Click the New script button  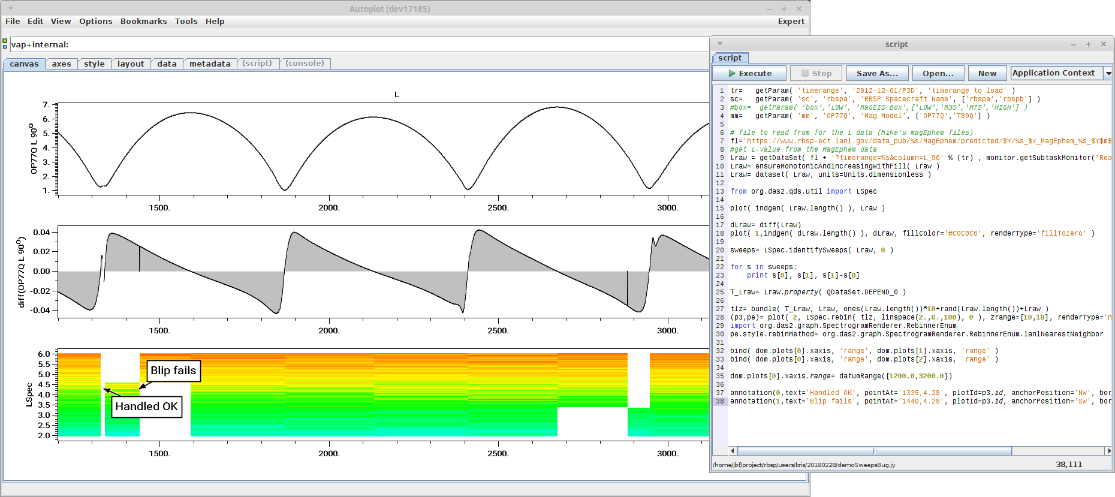[x=987, y=73]
